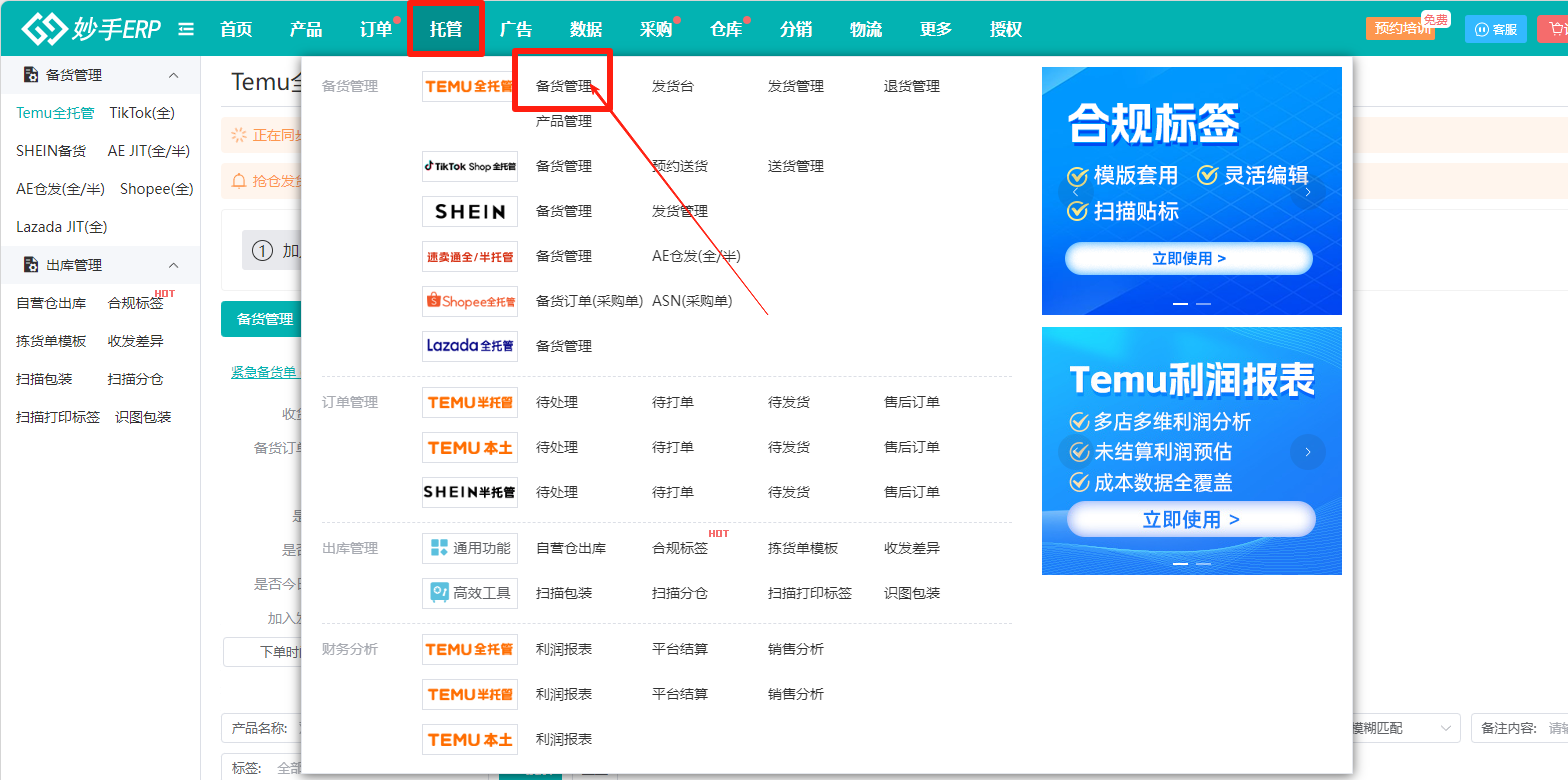Click the 备注内容 input field
Screen dimensions: 1568x780
click(x=1521, y=728)
